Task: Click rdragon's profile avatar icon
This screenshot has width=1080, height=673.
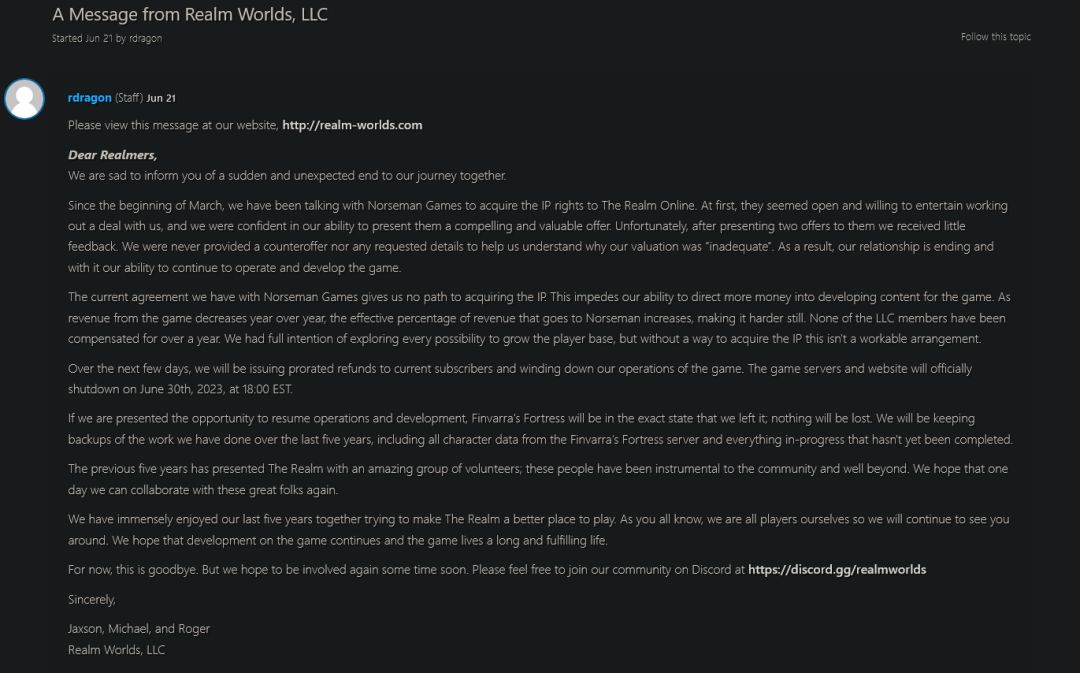Action: click(x=24, y=99)
